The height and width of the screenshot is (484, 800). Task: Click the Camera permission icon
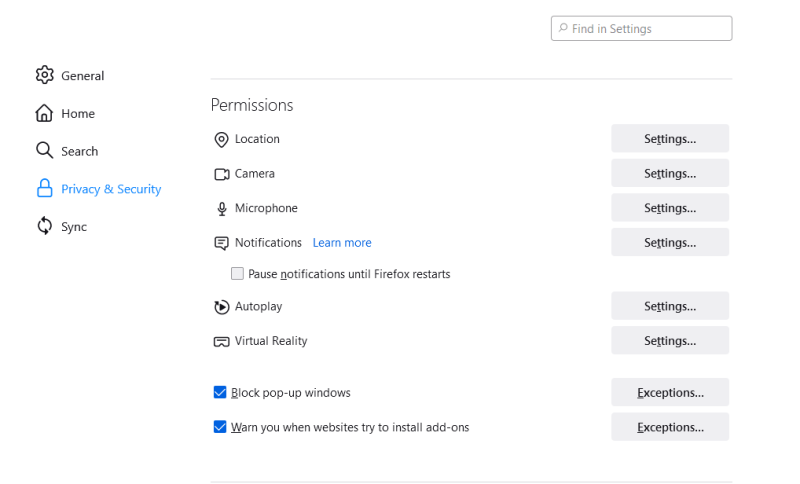point(222,174)
